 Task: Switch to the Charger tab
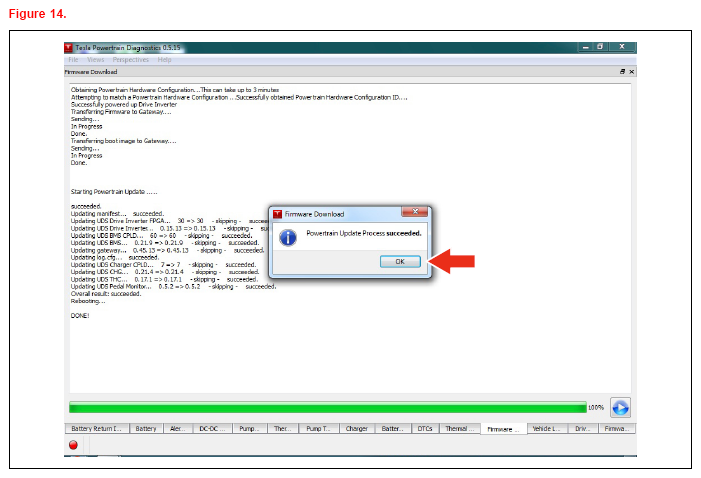point(357,428)
